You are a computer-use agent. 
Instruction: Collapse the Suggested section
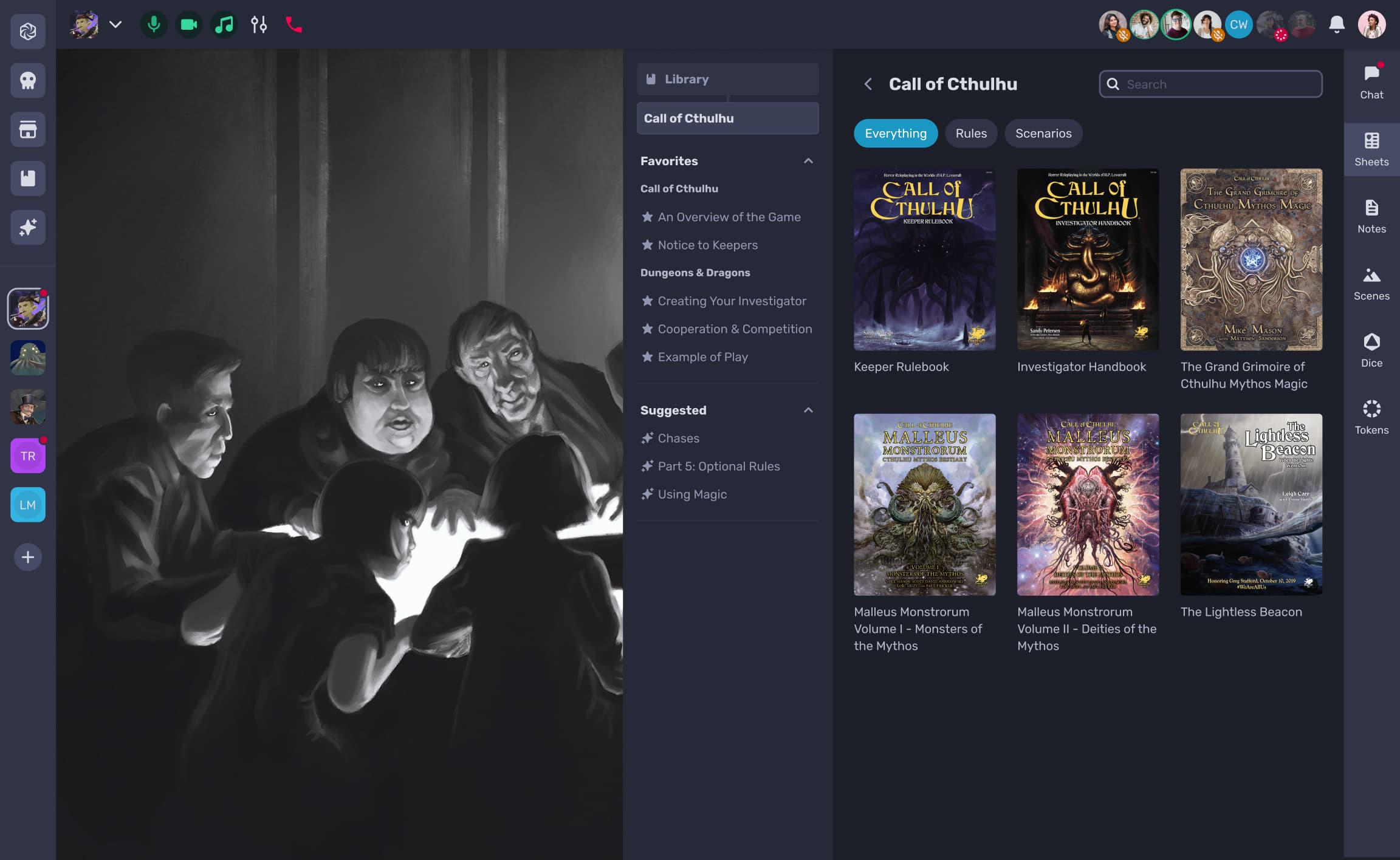click(x=808, y=410)
